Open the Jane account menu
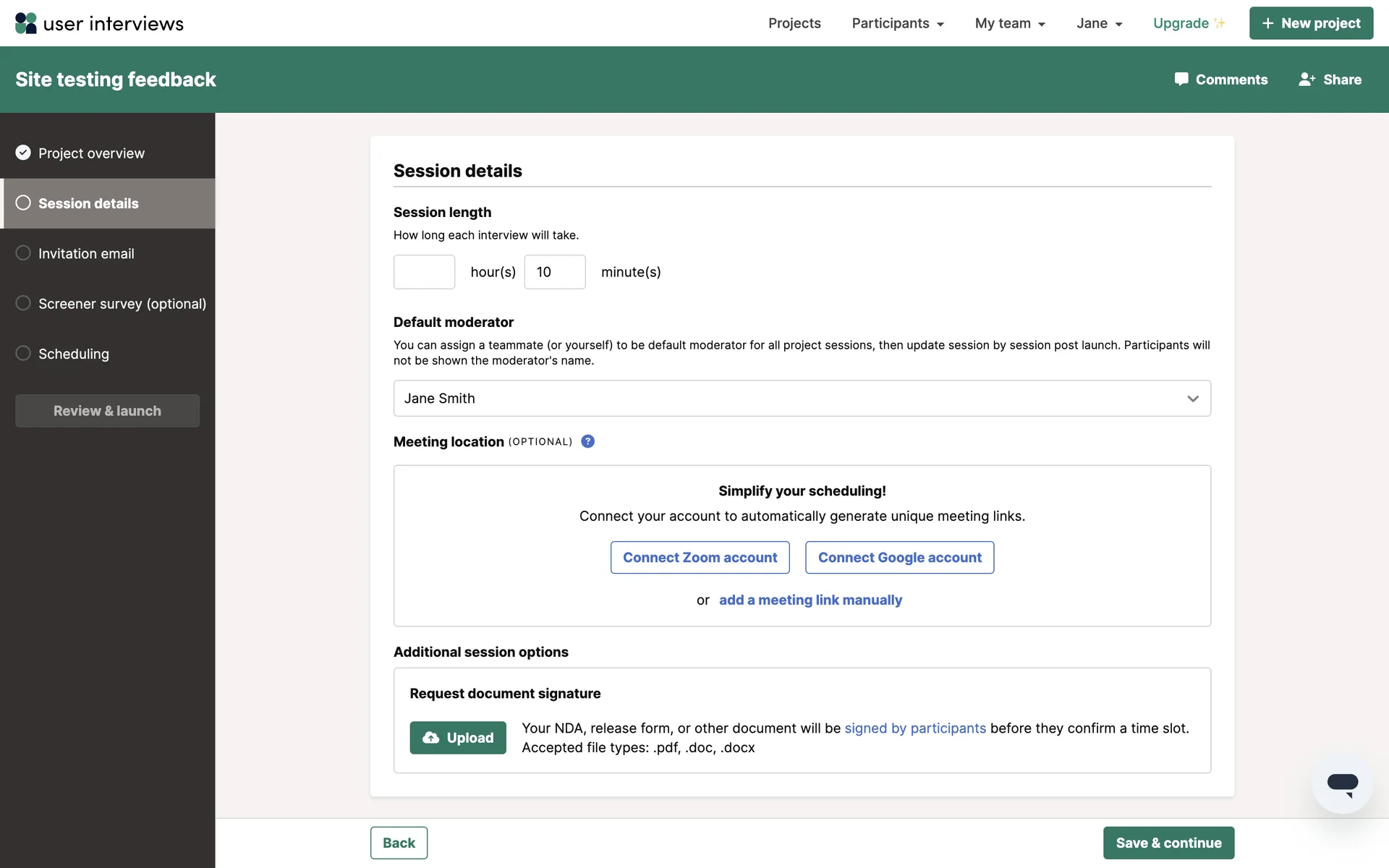 point(1098,23)
